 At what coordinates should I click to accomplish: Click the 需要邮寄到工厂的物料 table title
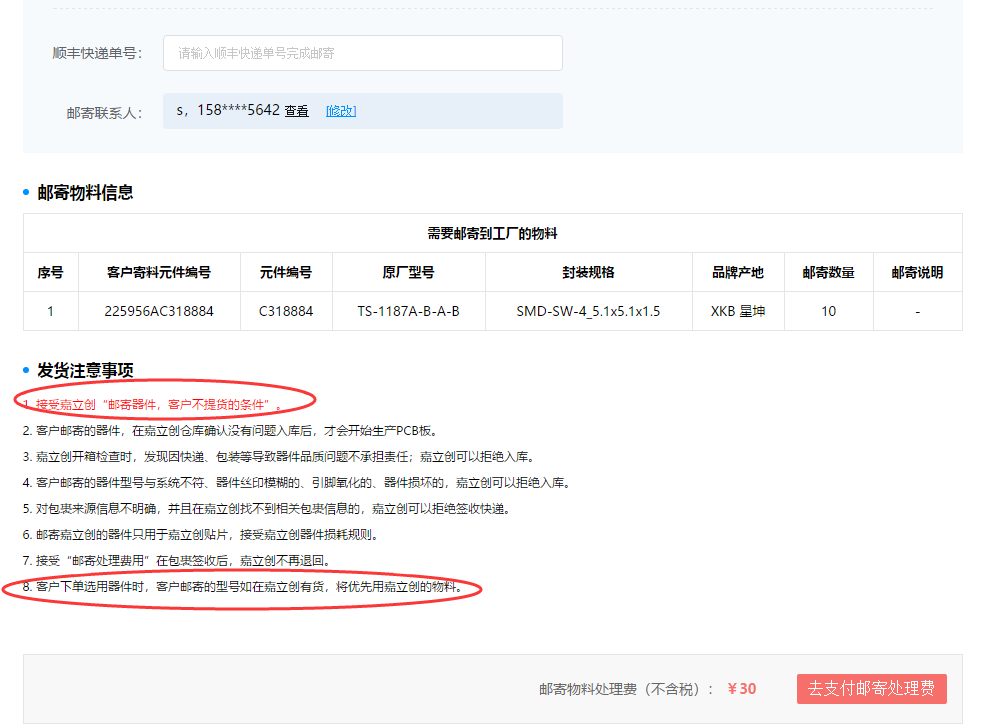(x=492, y=233)
